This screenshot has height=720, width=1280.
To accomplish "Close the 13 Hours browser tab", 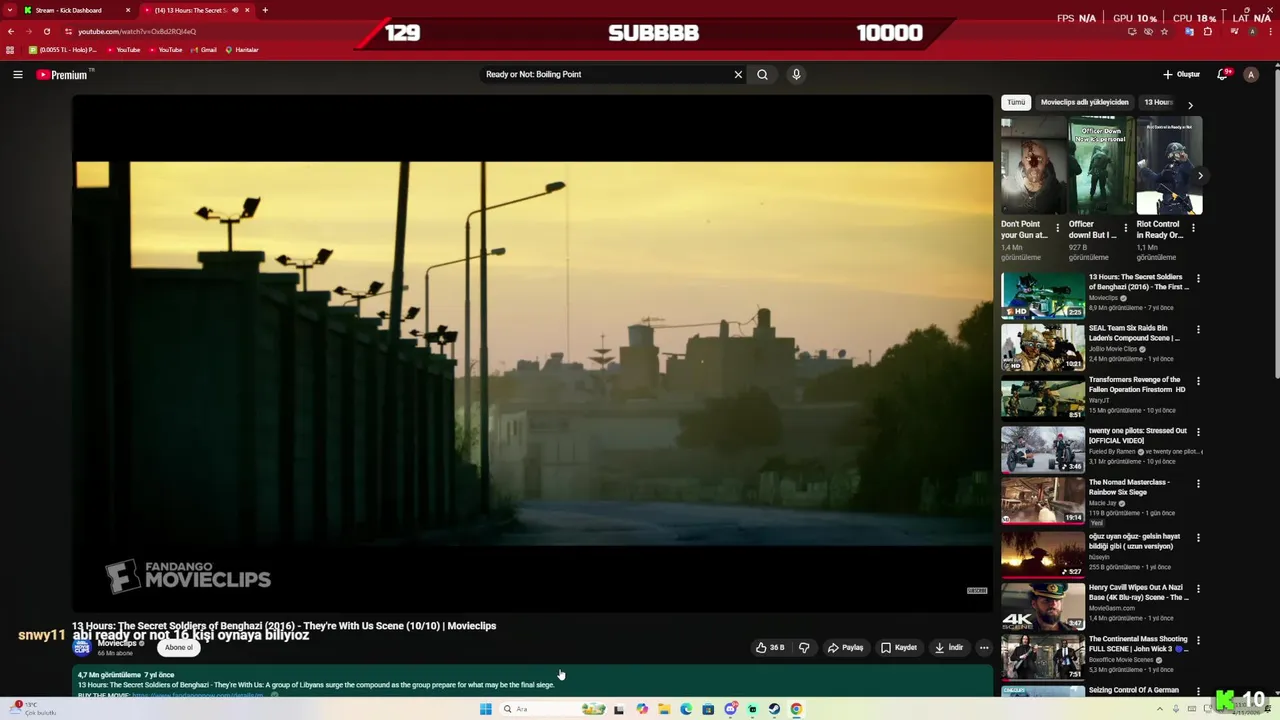I will (x=248, y=10).
